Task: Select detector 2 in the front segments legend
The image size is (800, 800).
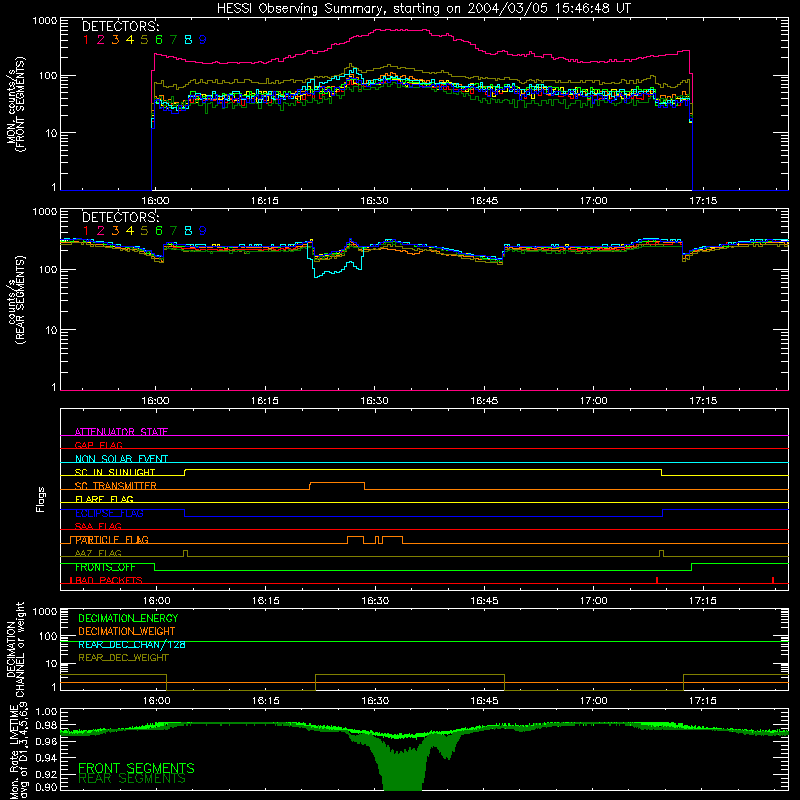Action: coord(101,40)
